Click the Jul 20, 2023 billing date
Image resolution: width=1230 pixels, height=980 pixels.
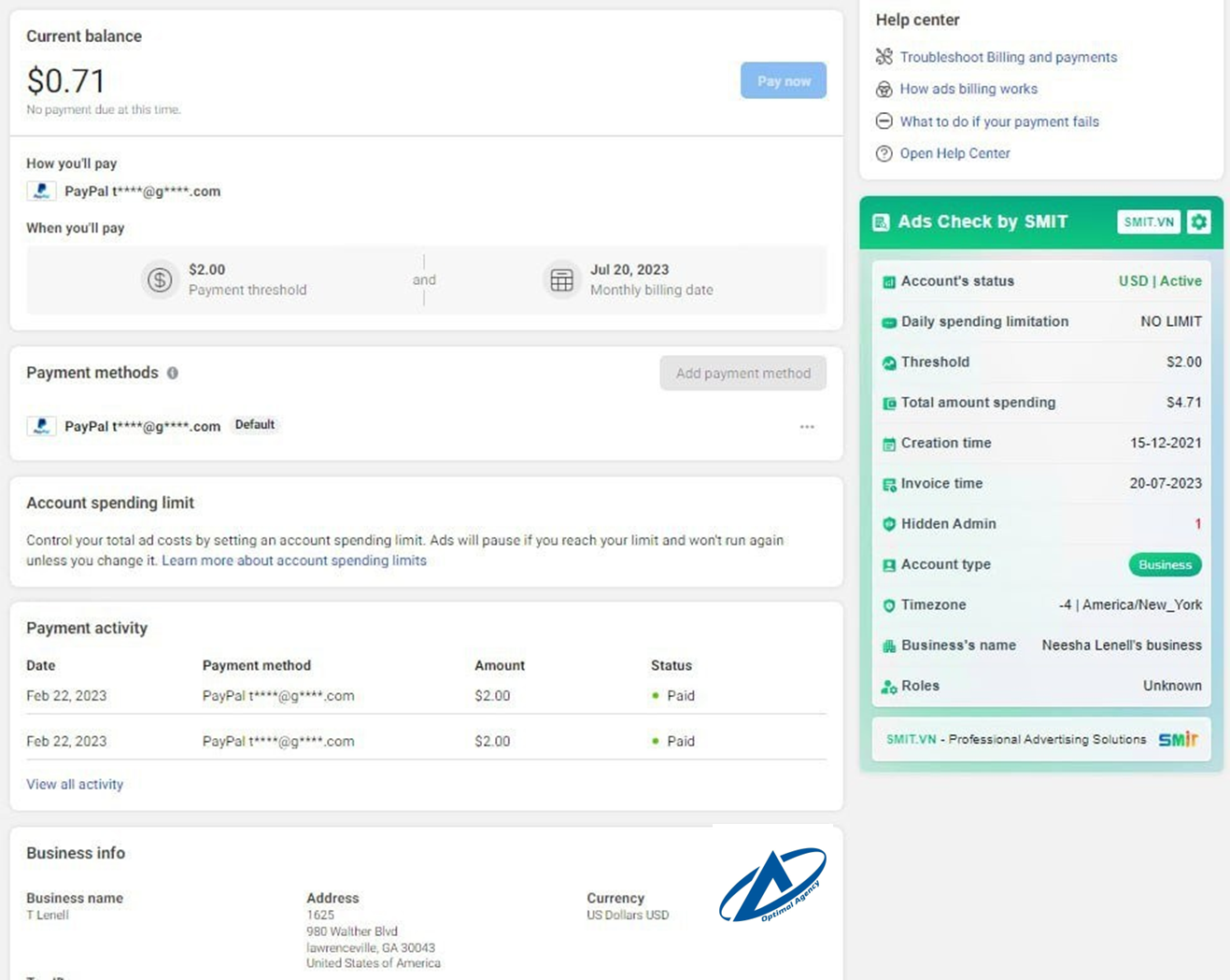coord(629,269)
